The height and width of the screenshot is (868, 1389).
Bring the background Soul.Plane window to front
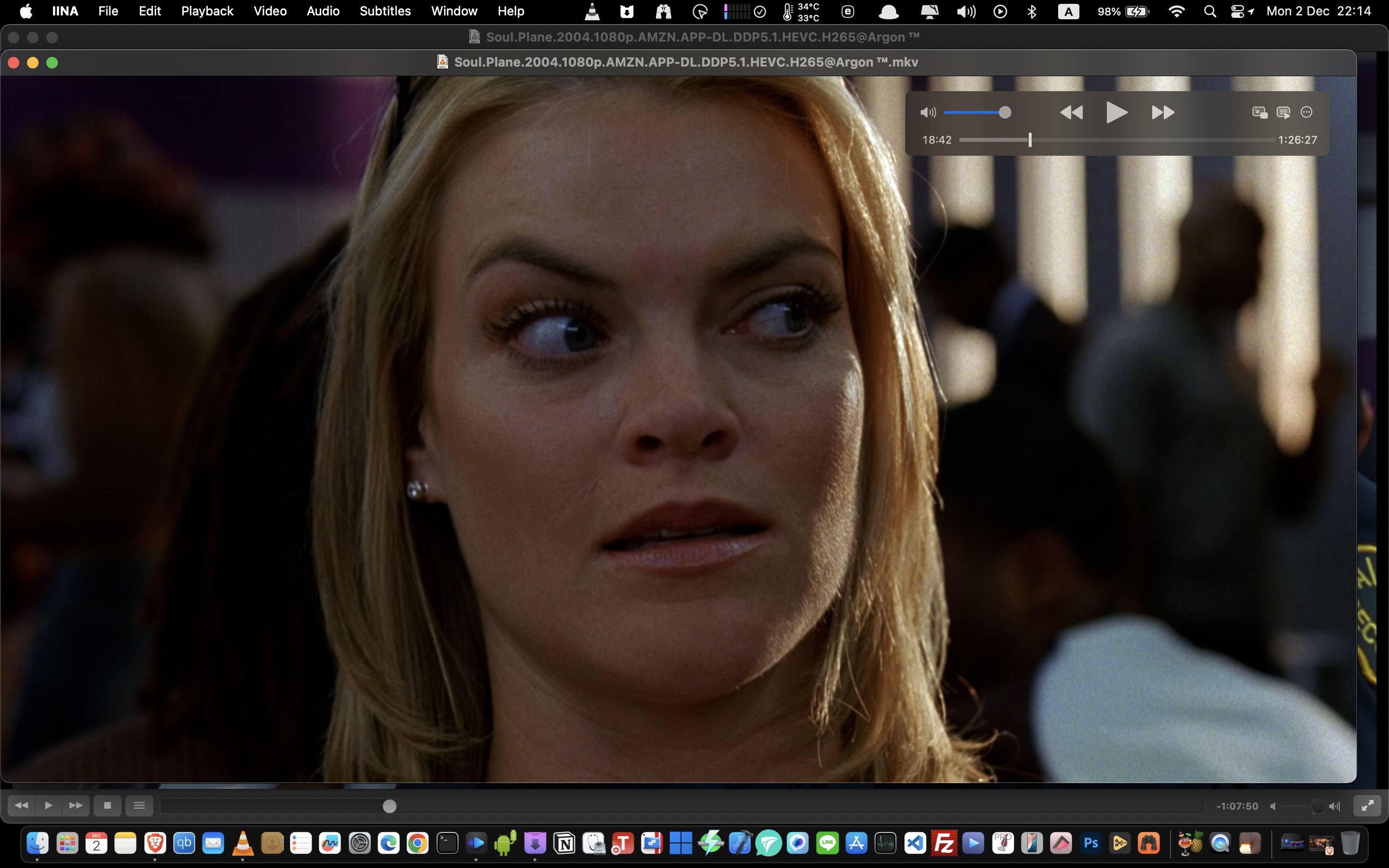[x=694, y=37]
